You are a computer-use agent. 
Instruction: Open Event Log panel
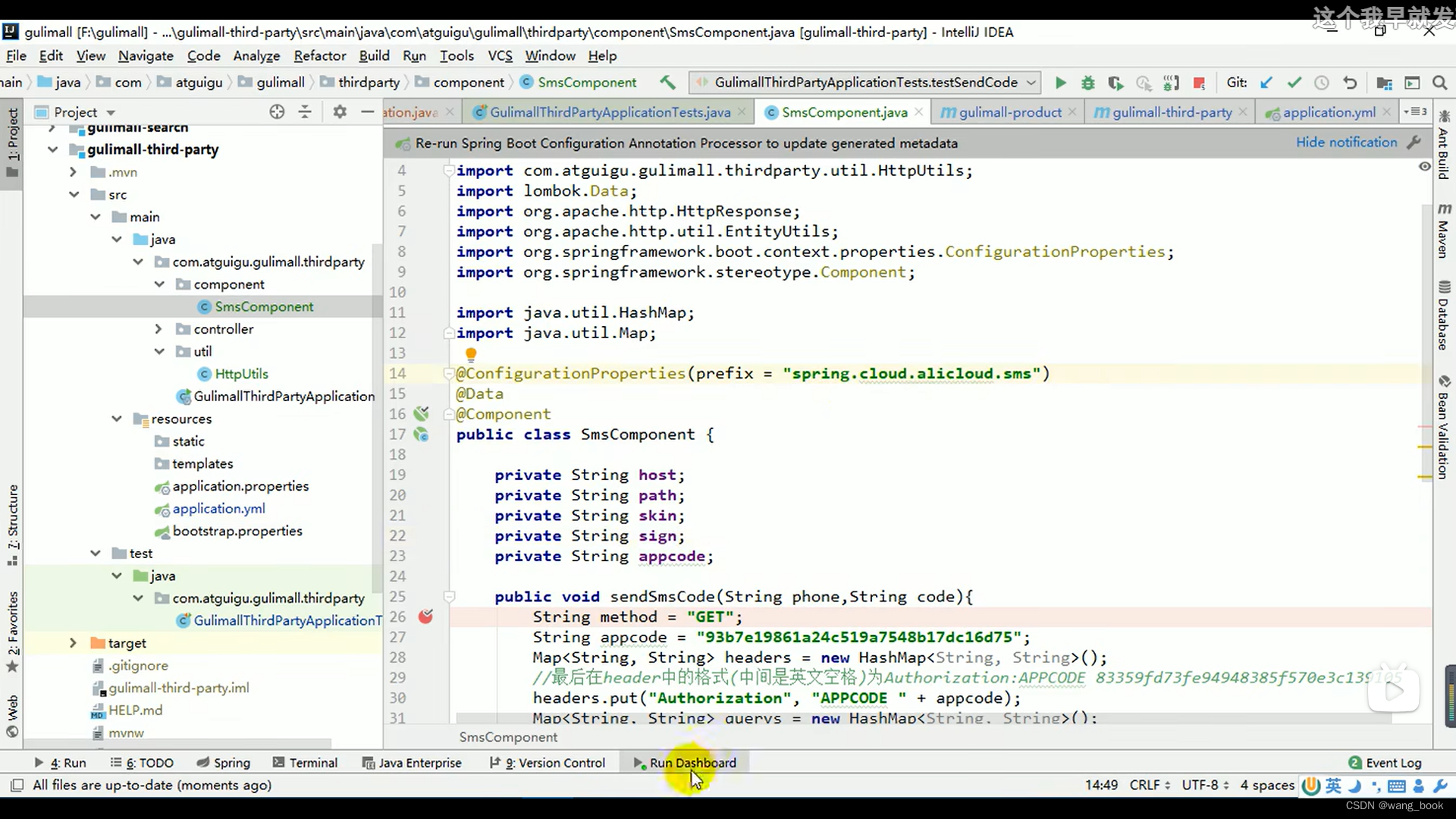[1385, 763]
